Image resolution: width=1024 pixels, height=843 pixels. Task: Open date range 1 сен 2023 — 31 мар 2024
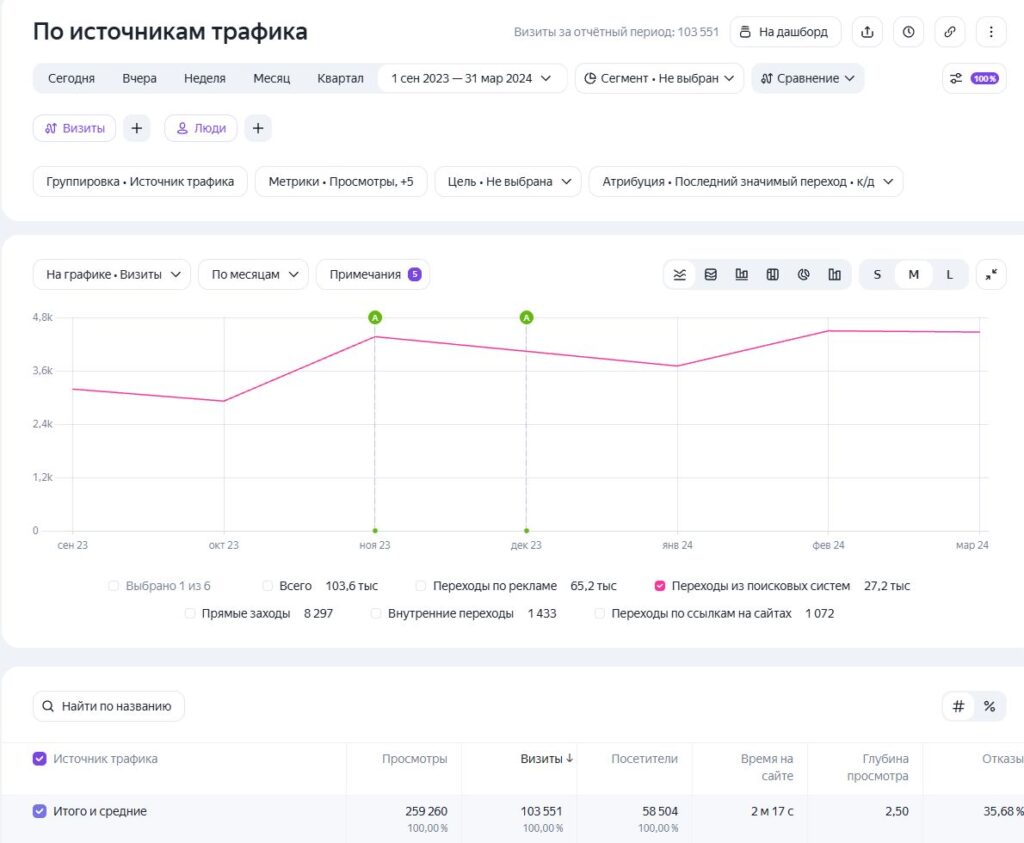(x=472, y=78)
